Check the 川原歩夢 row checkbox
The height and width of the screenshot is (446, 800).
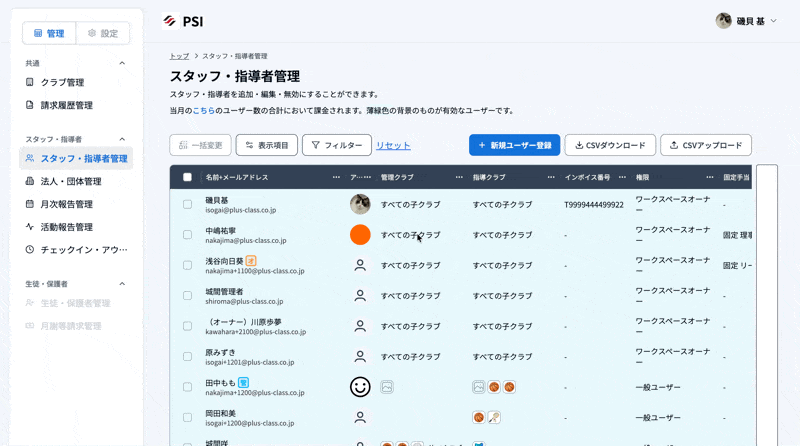187,326
